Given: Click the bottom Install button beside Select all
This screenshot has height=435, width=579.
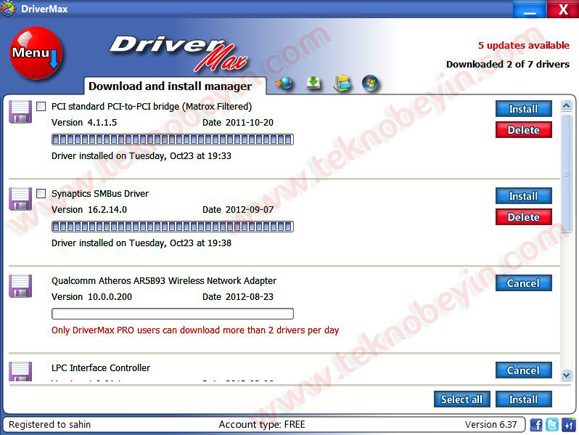Looking at the screenshot, I should click(524, 399).
